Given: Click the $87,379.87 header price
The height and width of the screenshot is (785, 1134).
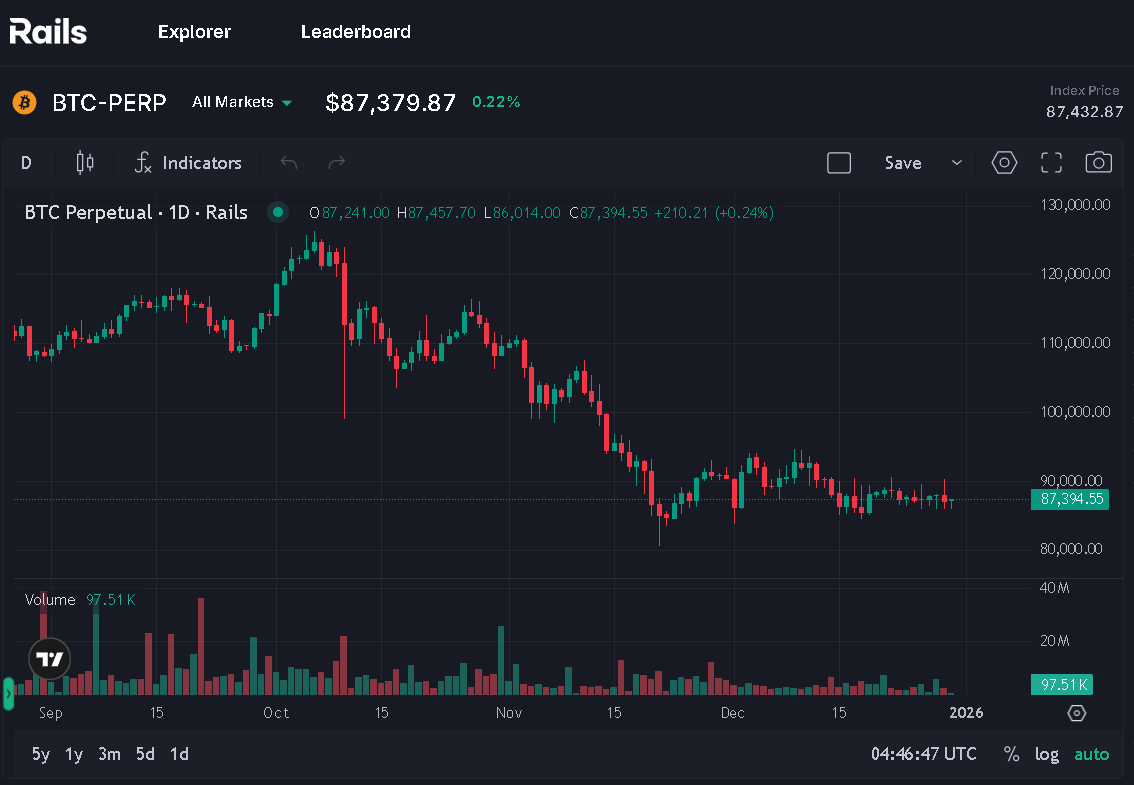Looking at the screenshot, I should [391, 102].
